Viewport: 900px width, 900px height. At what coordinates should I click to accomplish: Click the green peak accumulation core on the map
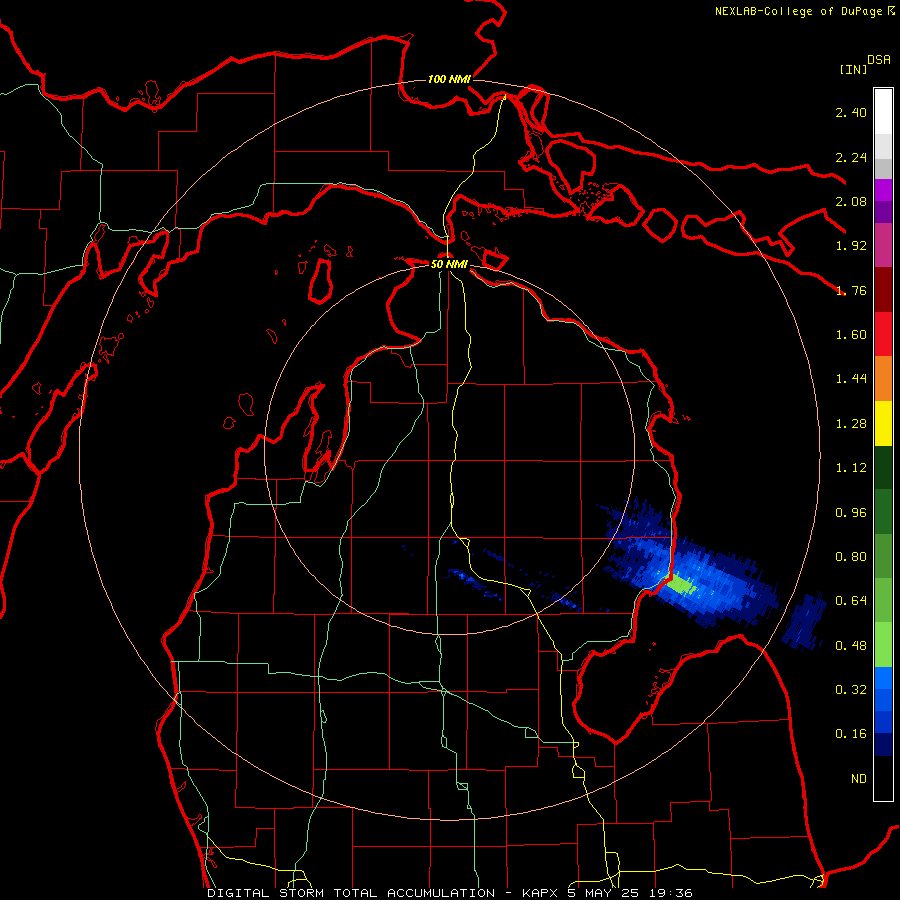pyautogui.click(x=682, y=585)
